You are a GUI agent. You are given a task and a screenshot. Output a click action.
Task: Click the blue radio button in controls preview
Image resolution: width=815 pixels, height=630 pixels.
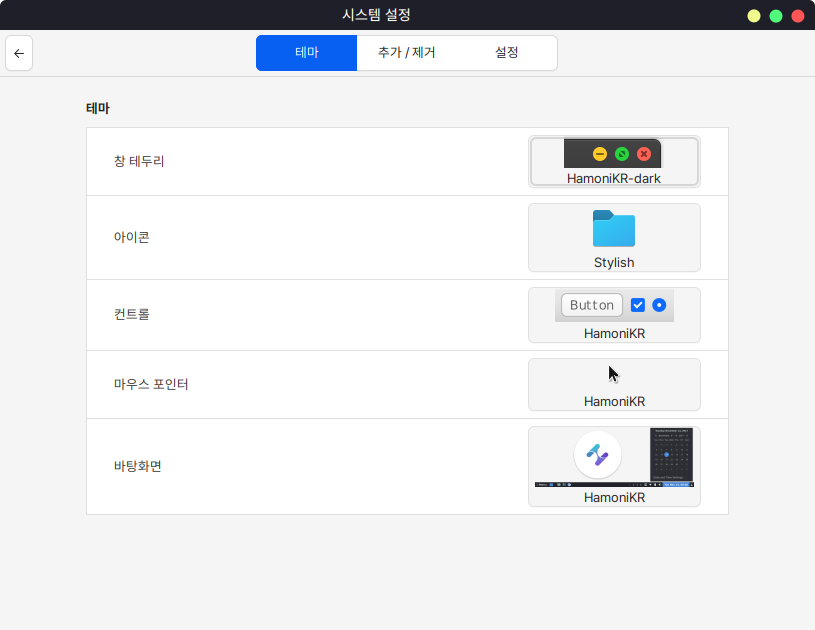tap(659, 305)
